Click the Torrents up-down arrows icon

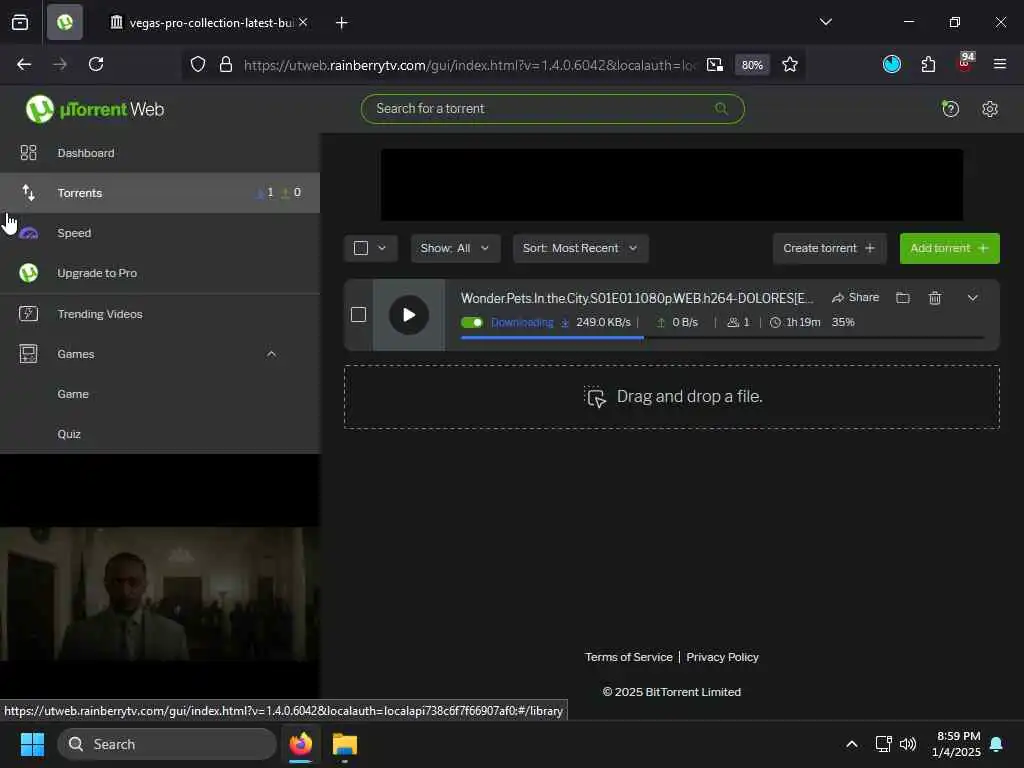(29, 193)
